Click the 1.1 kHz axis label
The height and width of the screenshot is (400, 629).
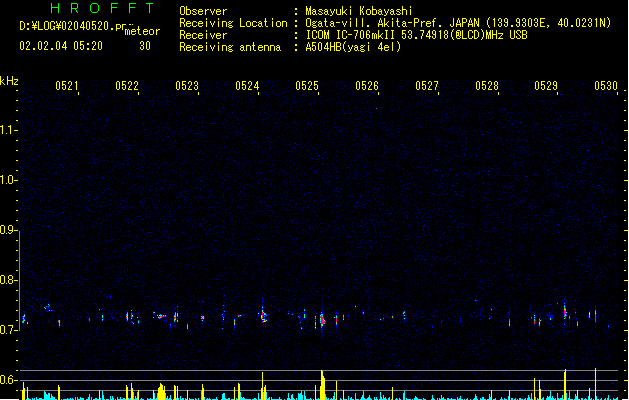(8, 130)
